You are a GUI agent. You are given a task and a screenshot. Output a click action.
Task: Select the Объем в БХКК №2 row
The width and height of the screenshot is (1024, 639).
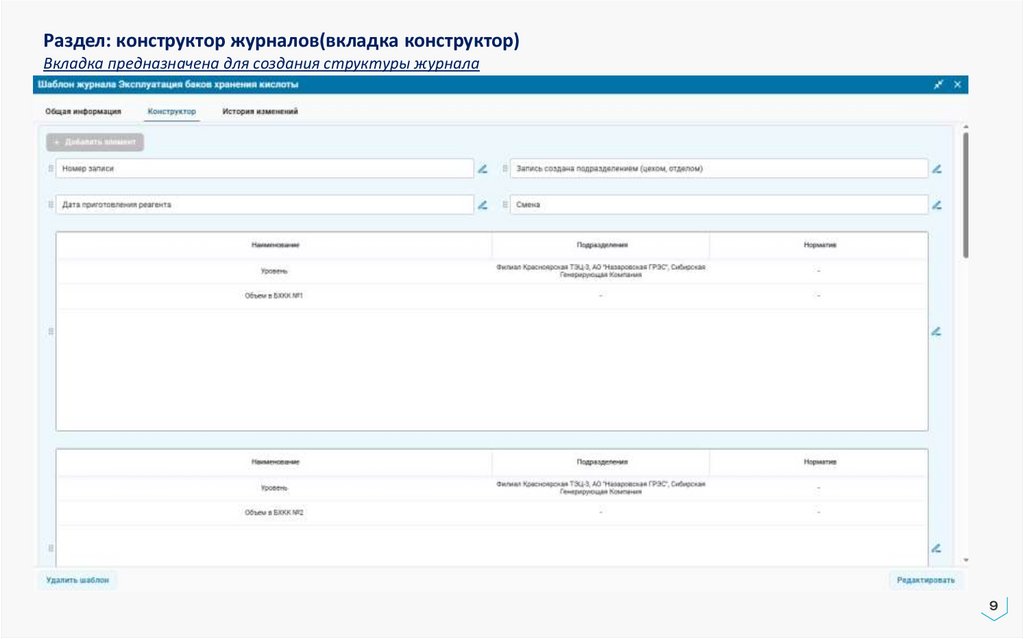pyautogui.click(x=492, y=513)
